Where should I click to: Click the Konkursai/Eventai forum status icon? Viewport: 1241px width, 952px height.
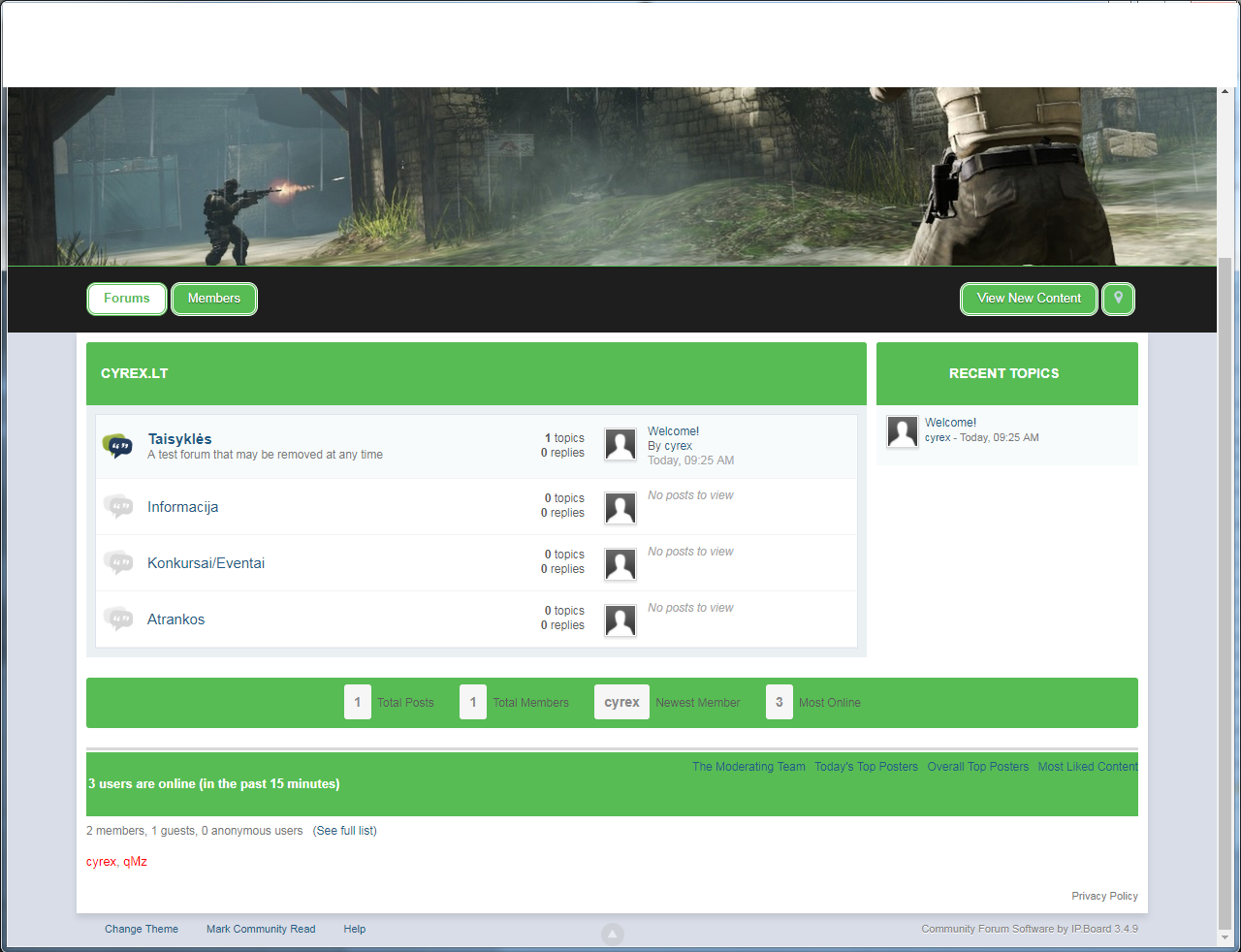point(118,562)
